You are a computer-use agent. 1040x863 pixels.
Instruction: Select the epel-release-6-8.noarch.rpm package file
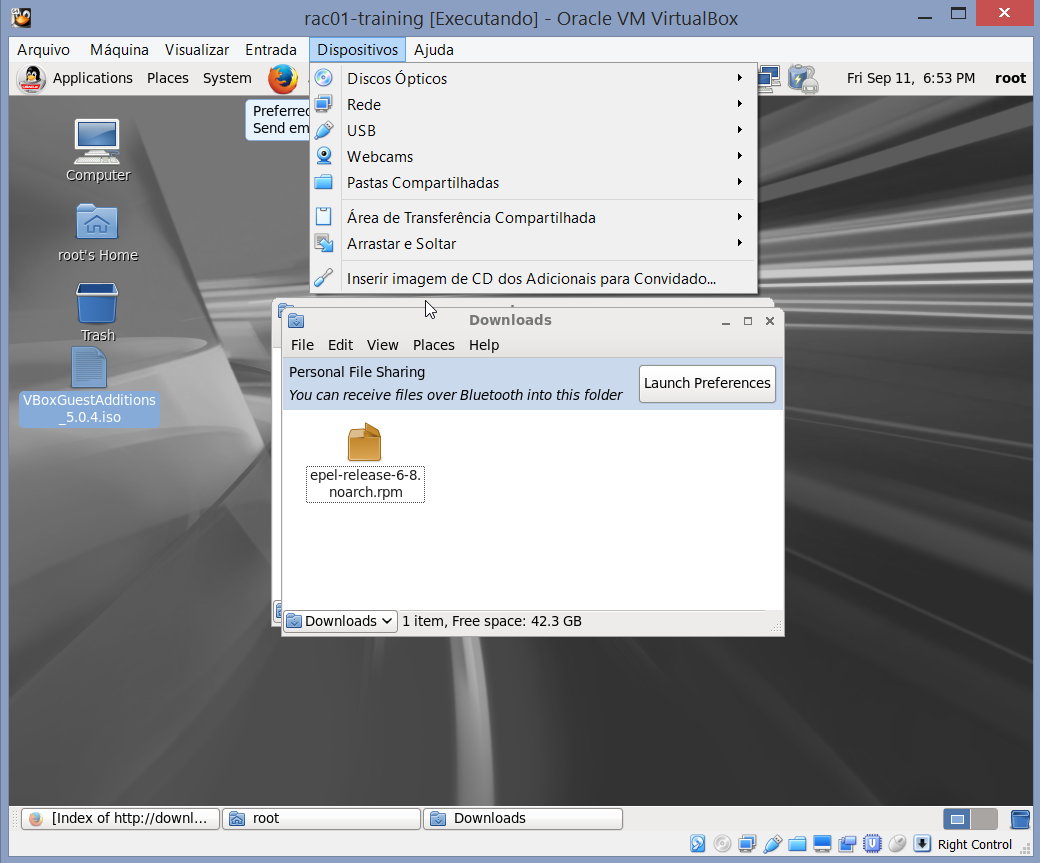tap(365, 462)
